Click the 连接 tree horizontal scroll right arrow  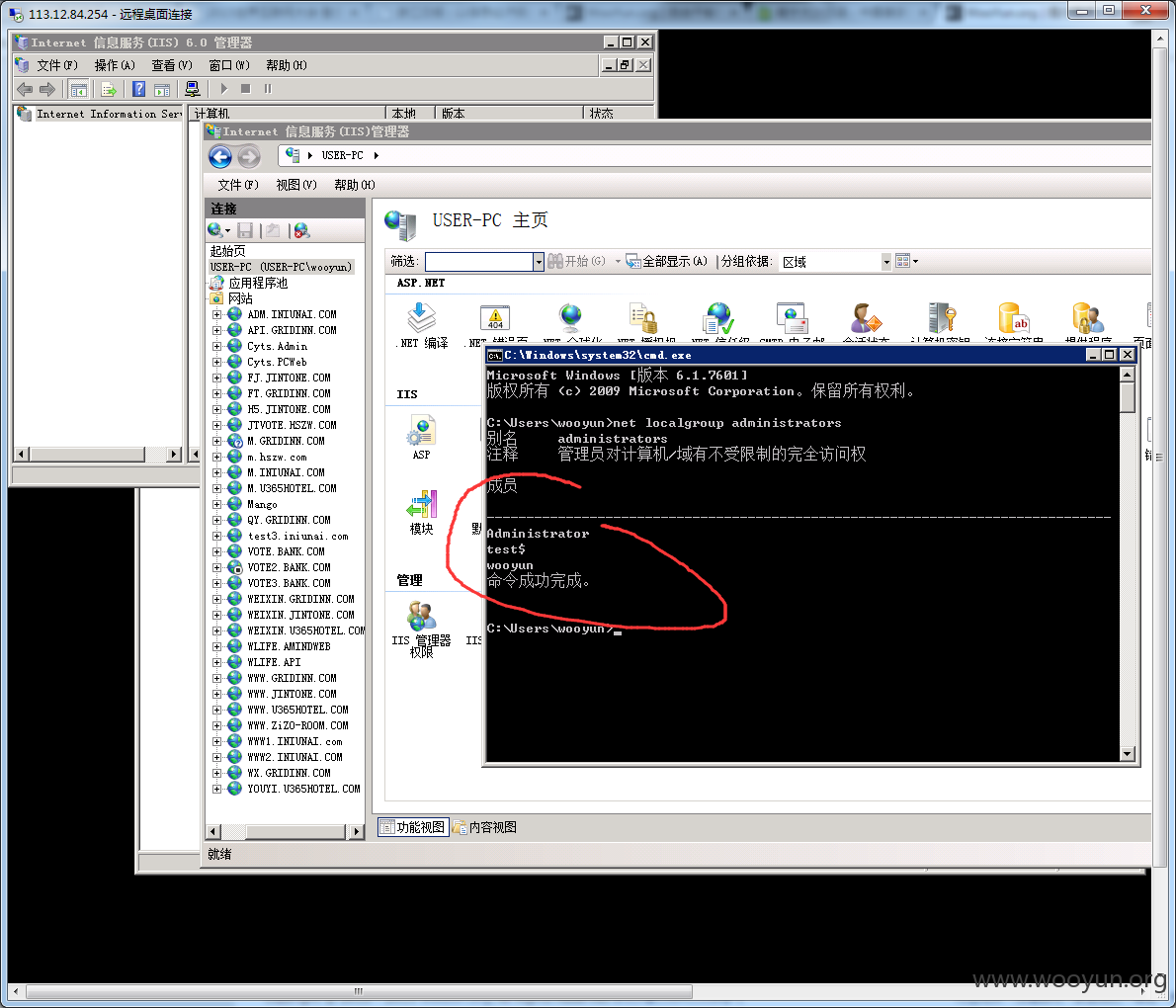point(357,832)
